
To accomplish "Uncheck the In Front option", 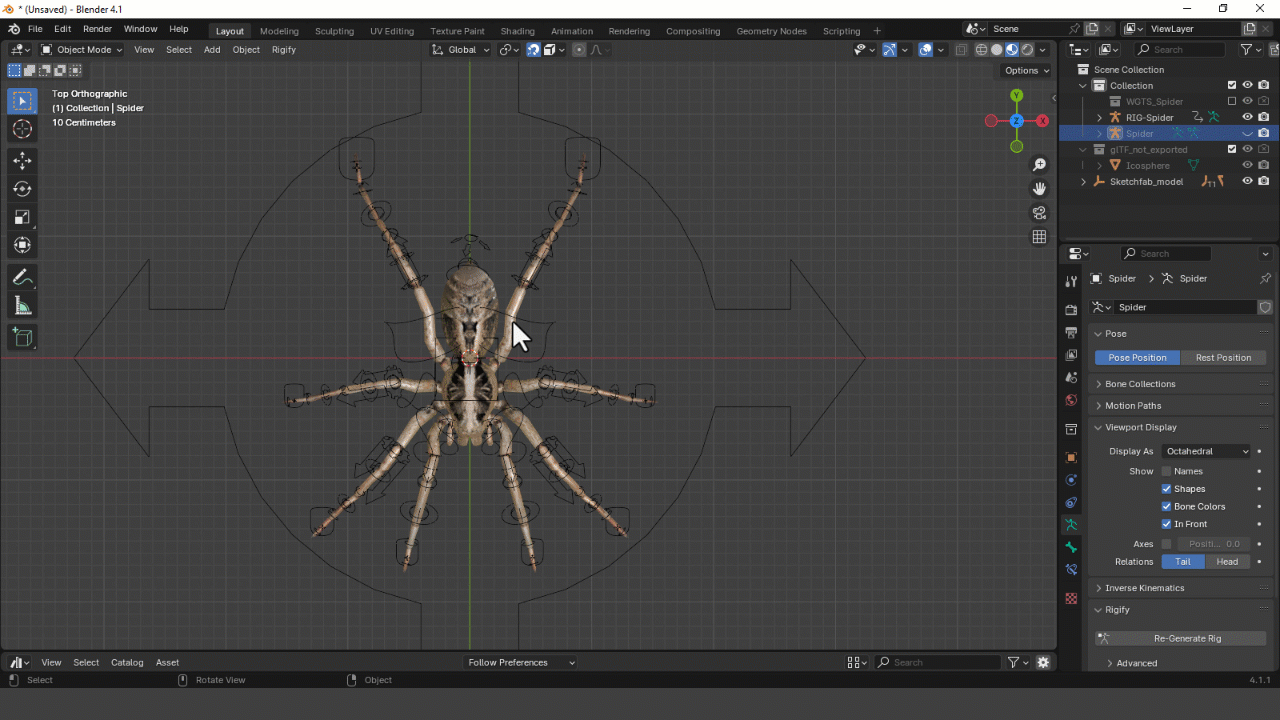I will coord(1166,524).
